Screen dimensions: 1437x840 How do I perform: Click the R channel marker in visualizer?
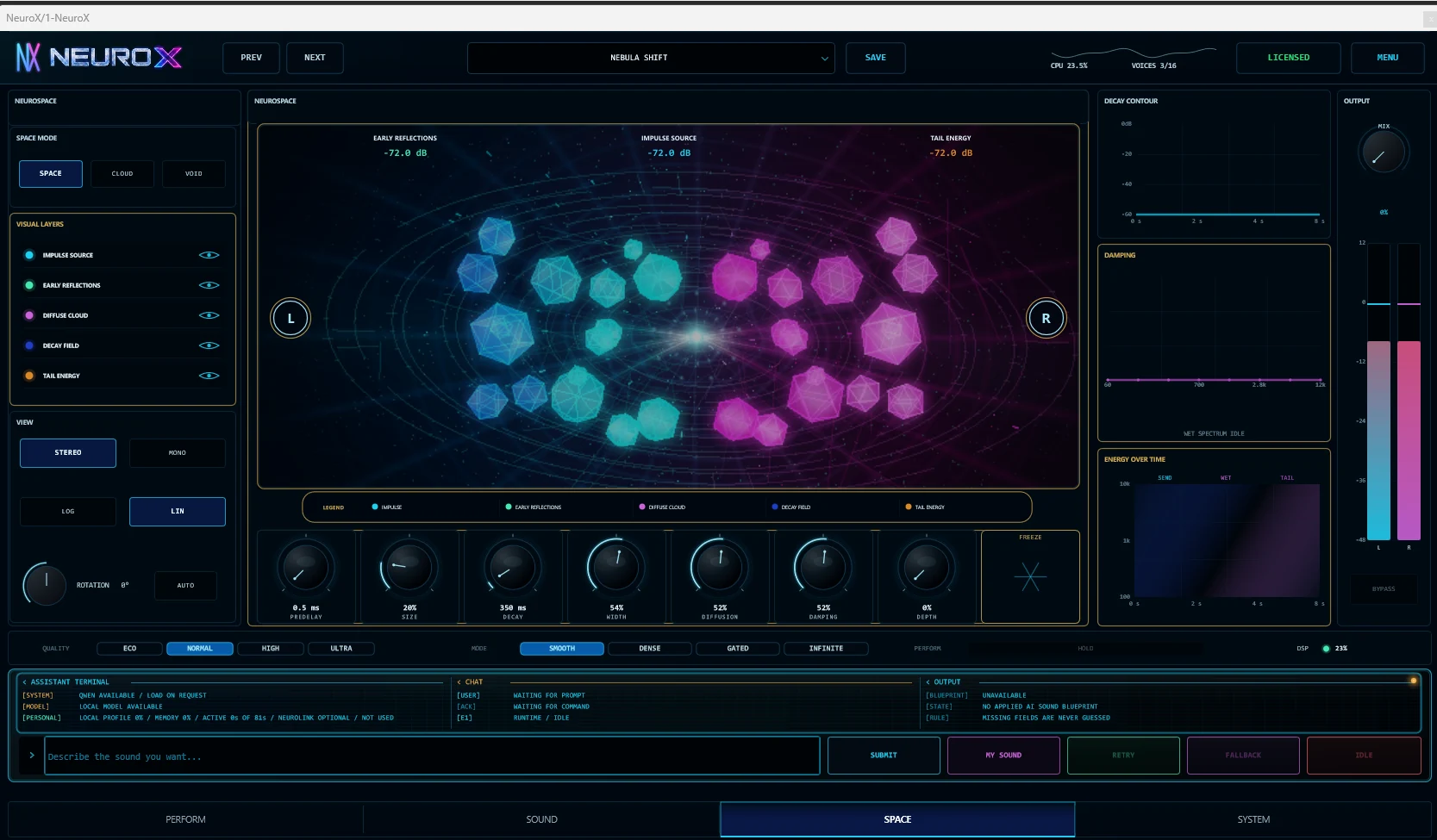[1046, 318]
